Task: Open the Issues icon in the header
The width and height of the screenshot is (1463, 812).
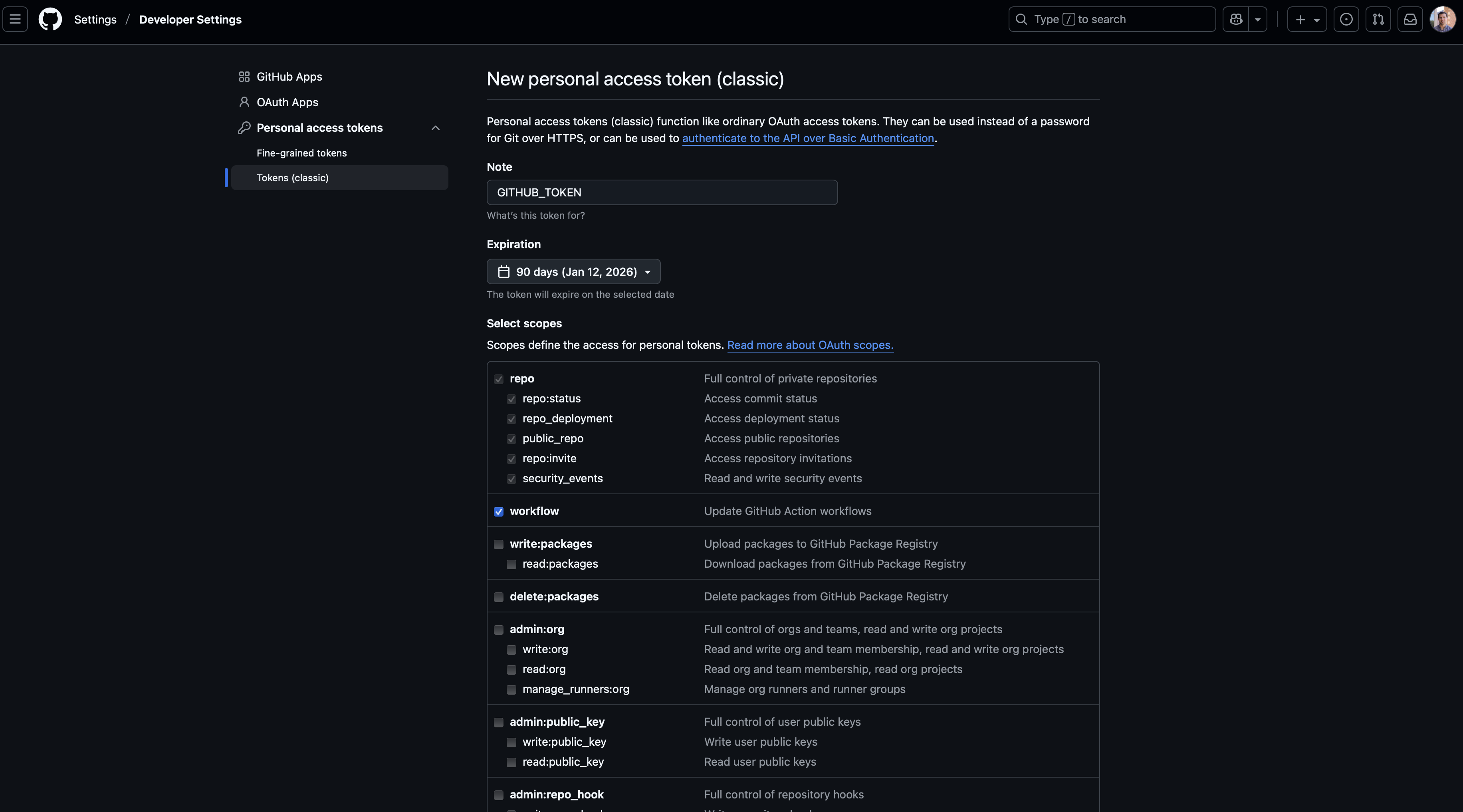Action: click(x=1346, y=19)
